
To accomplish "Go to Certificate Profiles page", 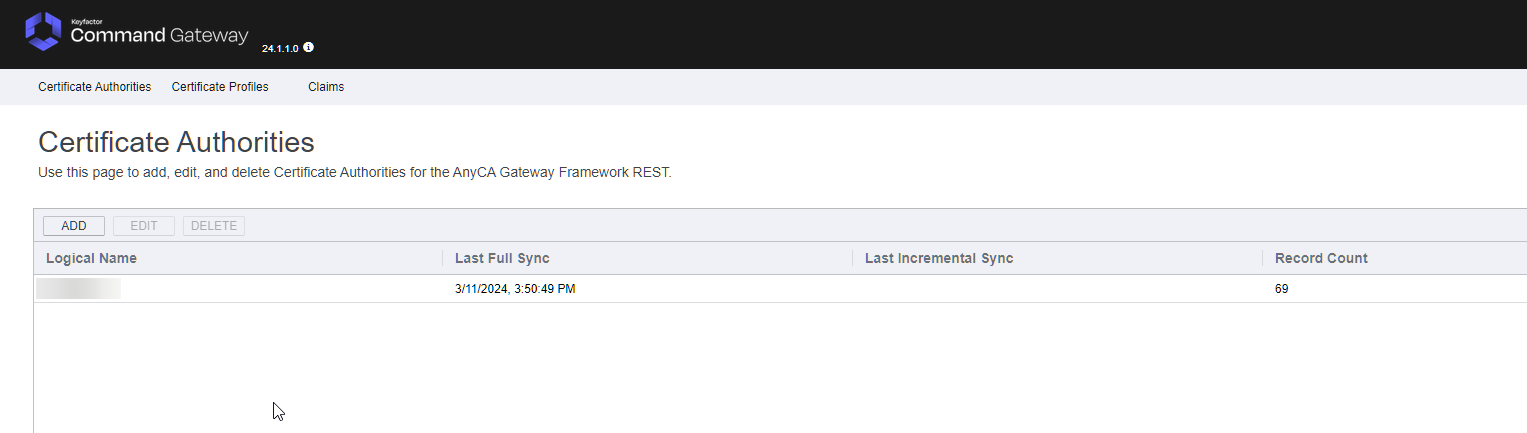I will pyautogui.click(x=220, y=87).
